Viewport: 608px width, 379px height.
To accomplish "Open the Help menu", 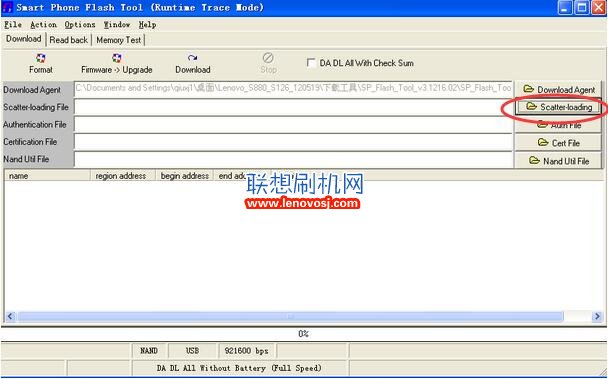I will (147, 25).
